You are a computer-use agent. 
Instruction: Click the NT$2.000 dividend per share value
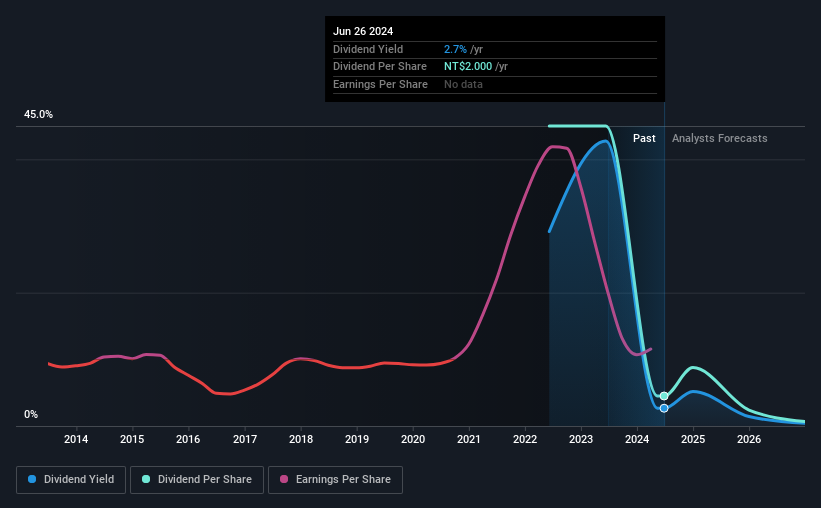point(468,67)
